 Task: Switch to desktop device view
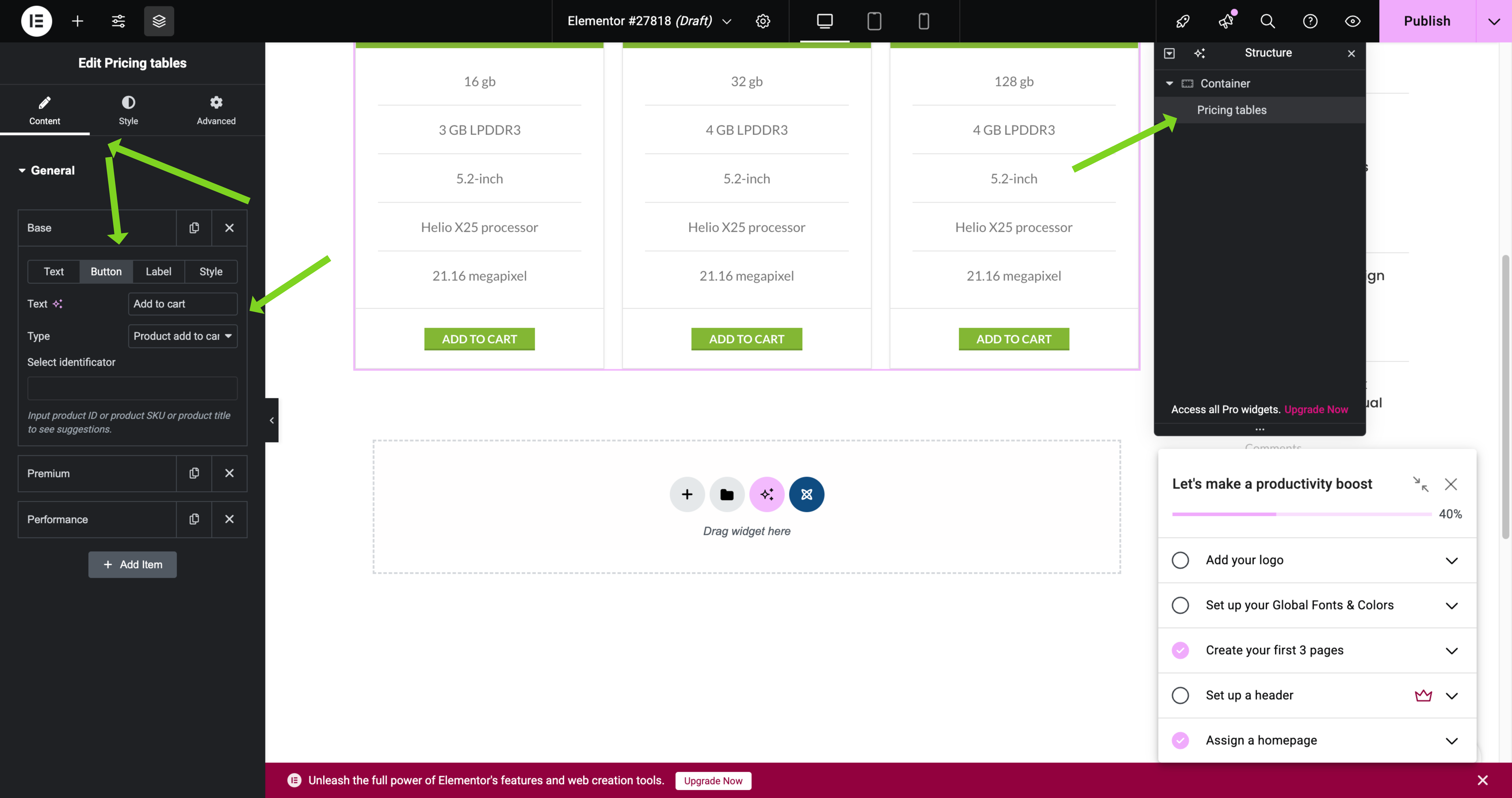click(825, 21)
